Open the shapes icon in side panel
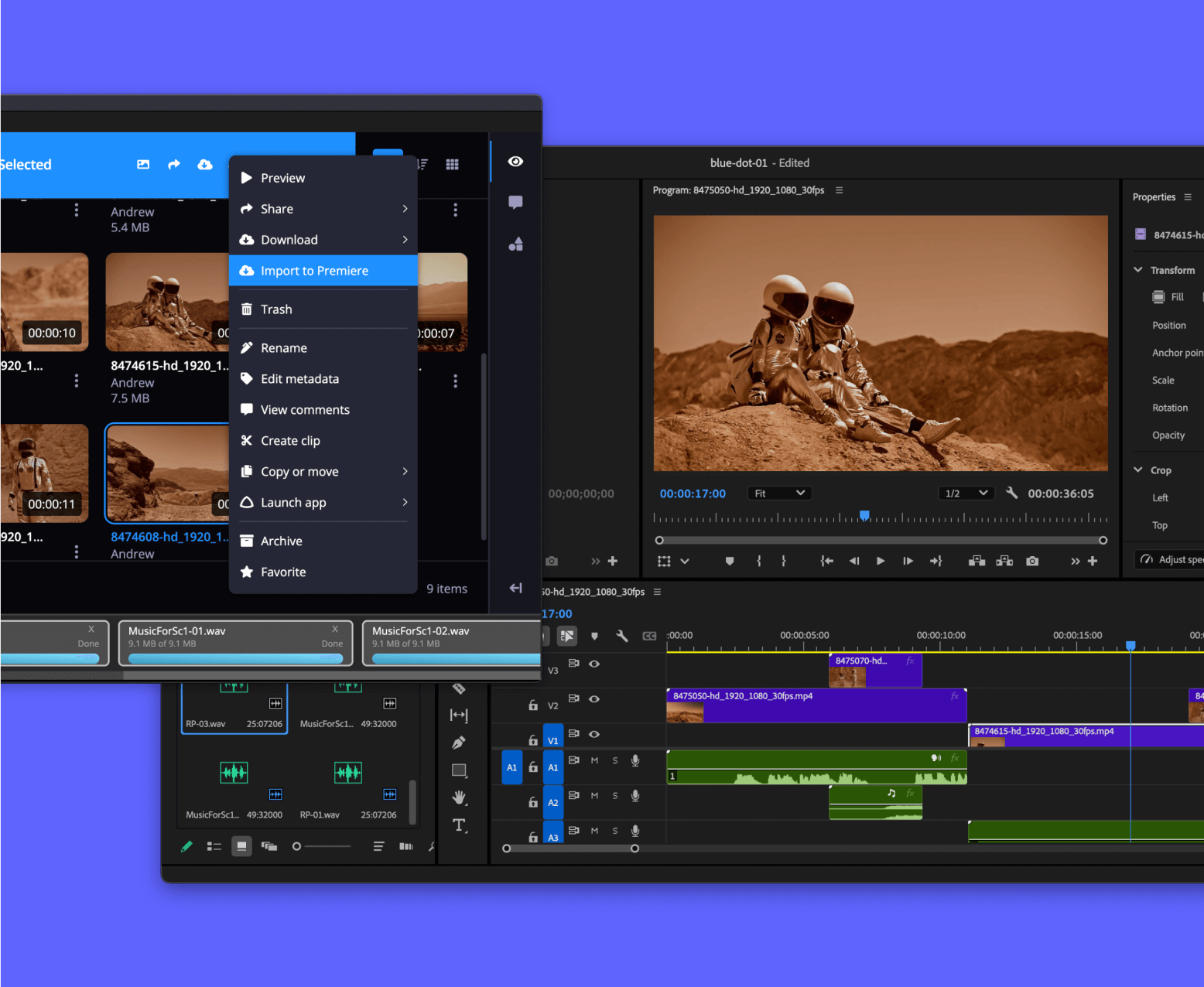 (515, 244)
